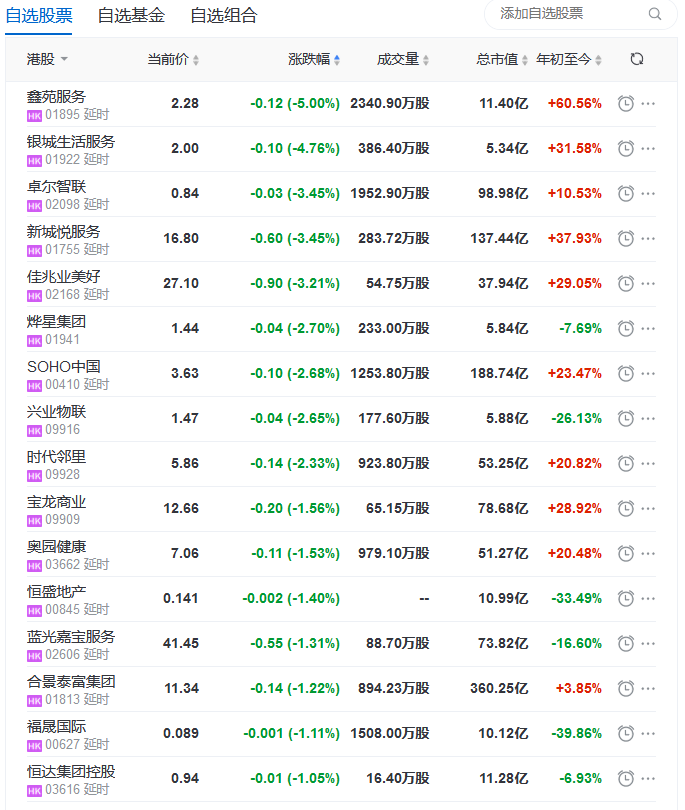Open stock 鑫苑服务
685x810 pixels.
coord(56,97)
